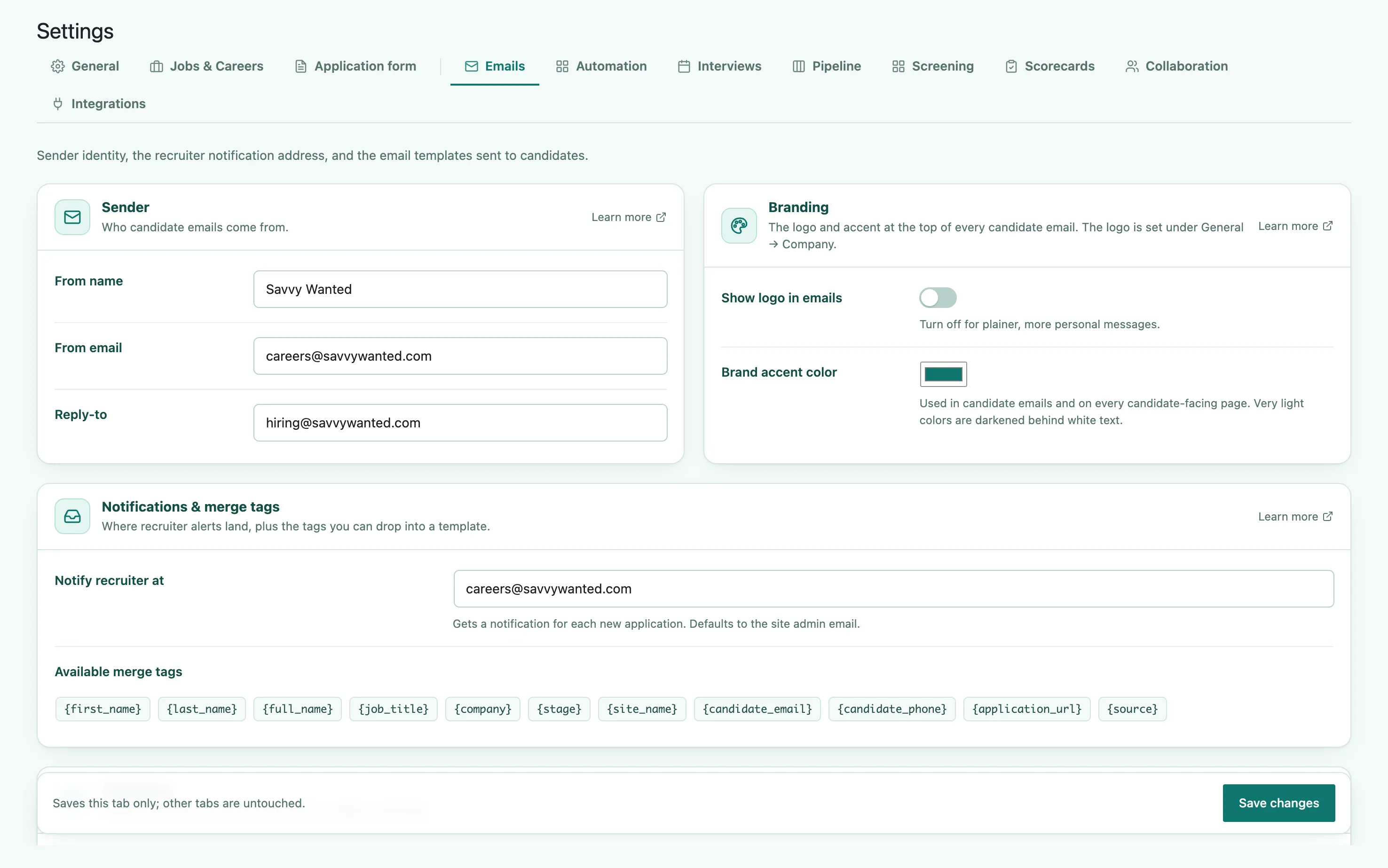Viewport: 1388px width, 868px height.
Task: Click the calendar icon beside Interviews
Action: coord(684,67)
